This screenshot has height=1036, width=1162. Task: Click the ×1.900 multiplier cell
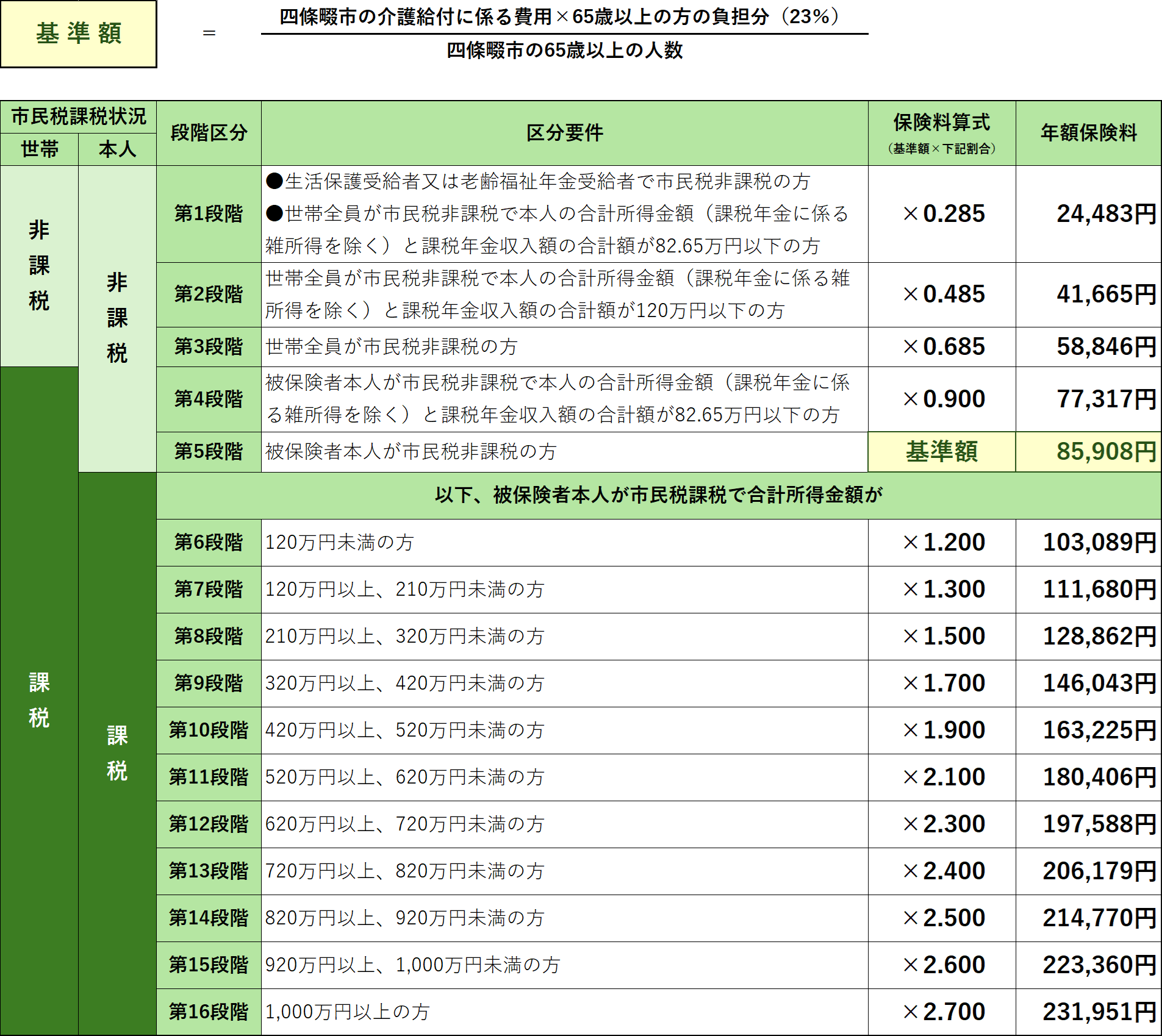click(942, 731)
